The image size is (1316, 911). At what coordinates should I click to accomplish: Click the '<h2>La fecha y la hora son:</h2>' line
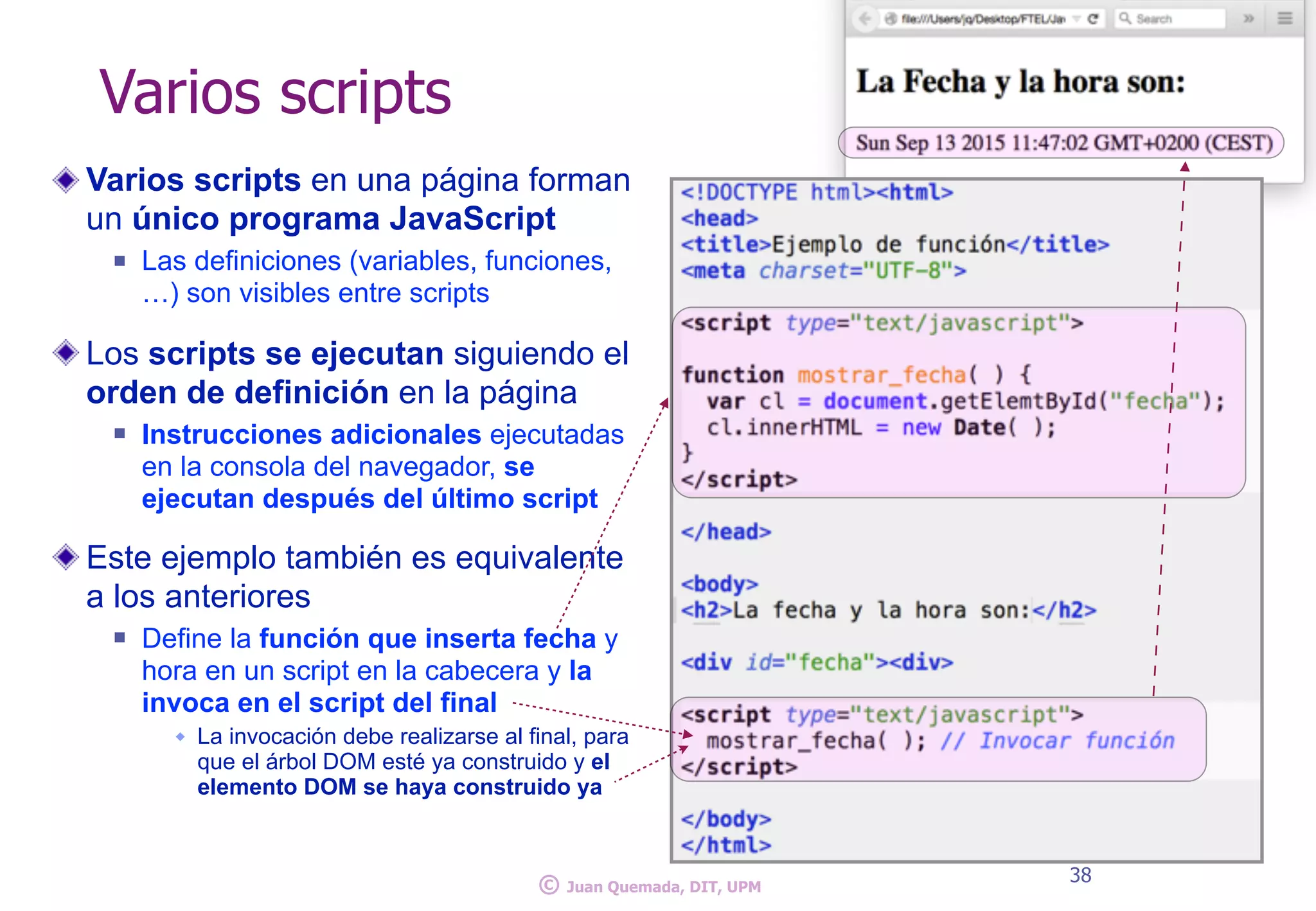(889, 610)
